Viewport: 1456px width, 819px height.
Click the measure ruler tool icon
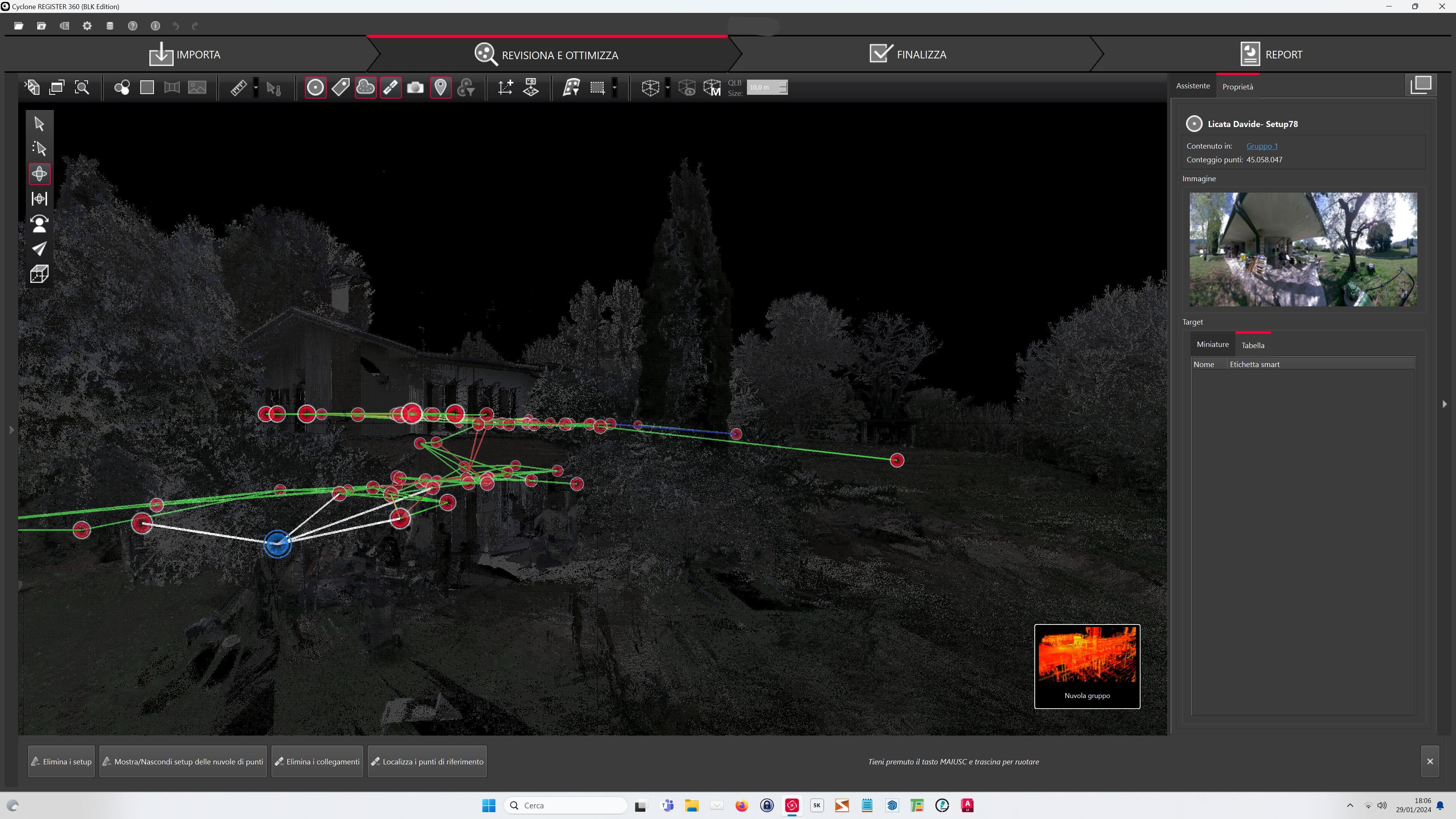tap(238, 88)
